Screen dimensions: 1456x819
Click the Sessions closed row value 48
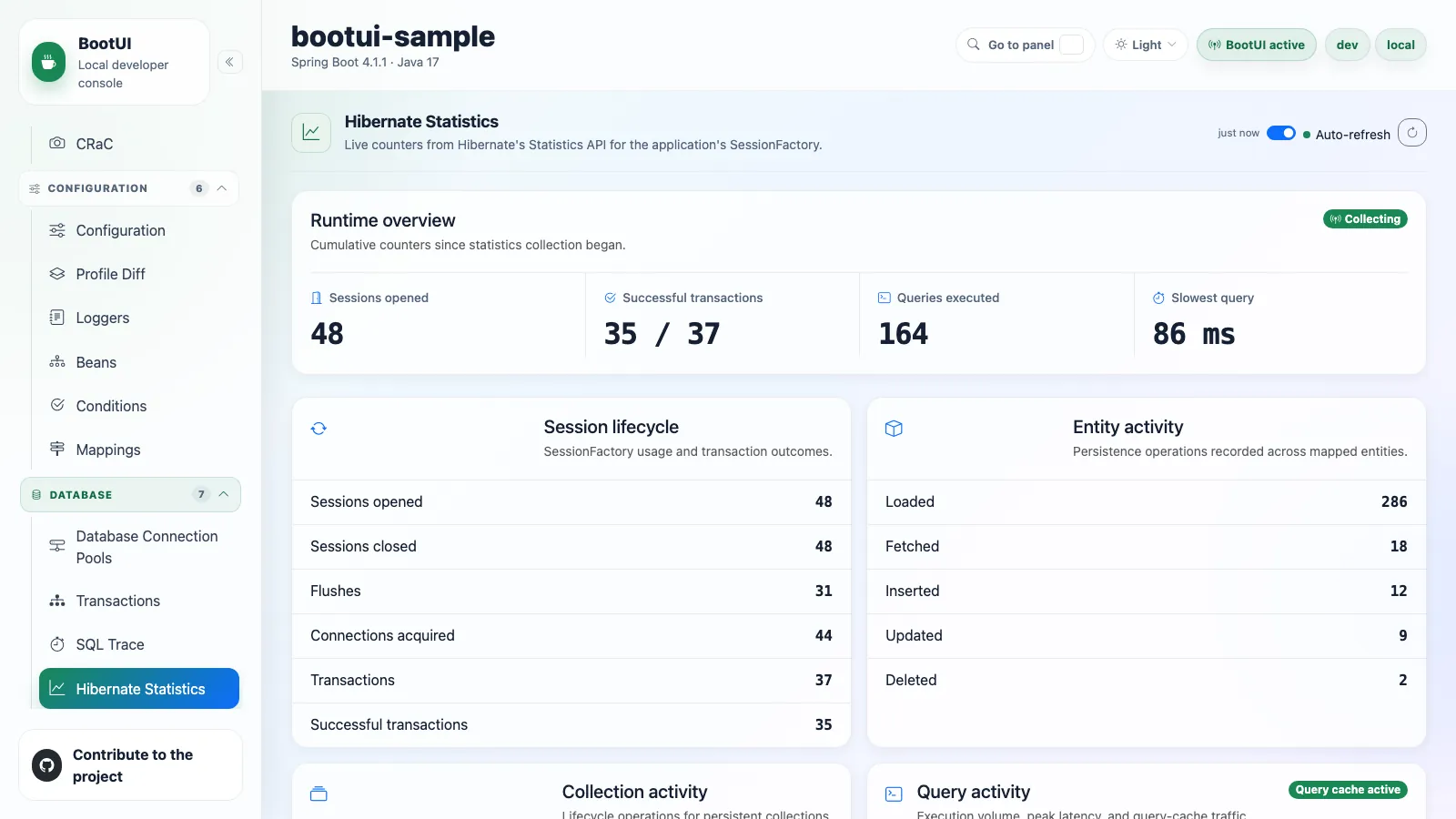824,546
